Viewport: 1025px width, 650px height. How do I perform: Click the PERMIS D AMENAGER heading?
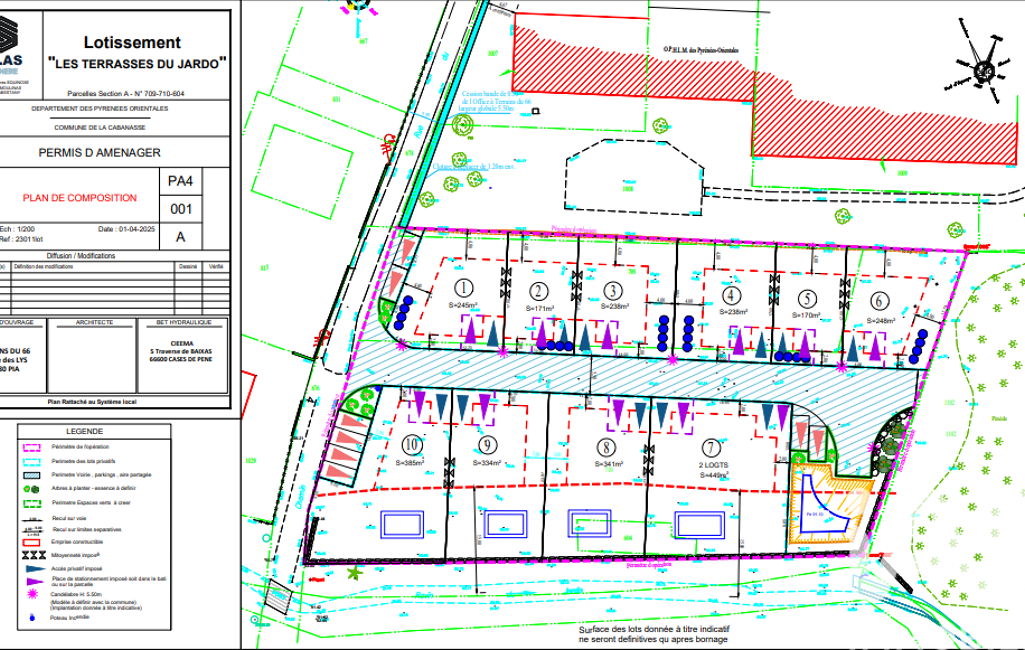98,153
